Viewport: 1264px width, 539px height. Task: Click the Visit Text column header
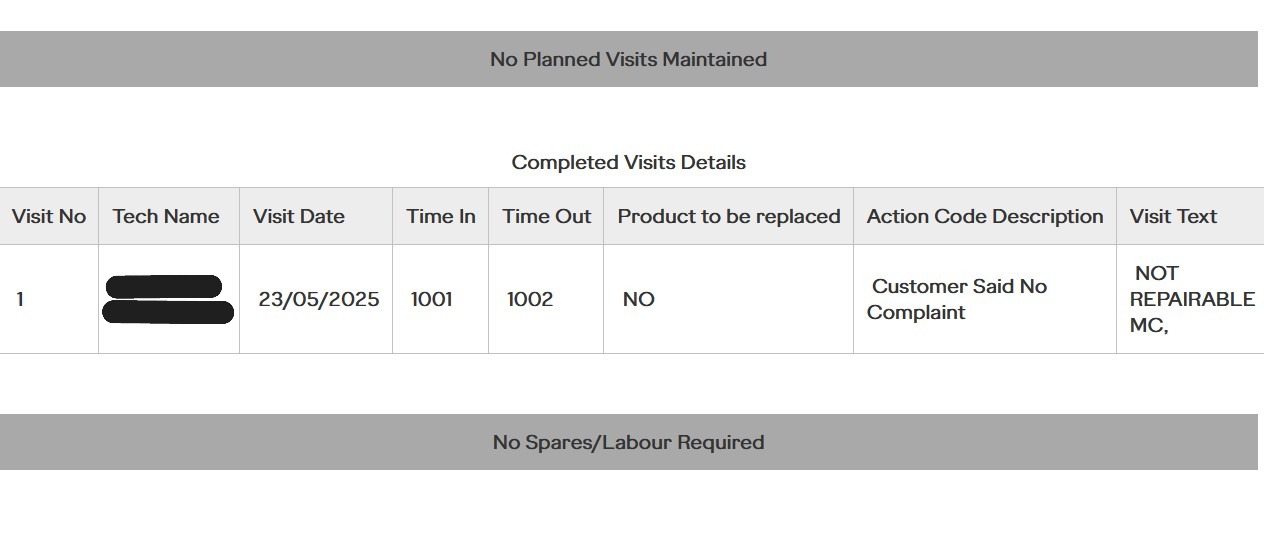tap(1173, 216)
